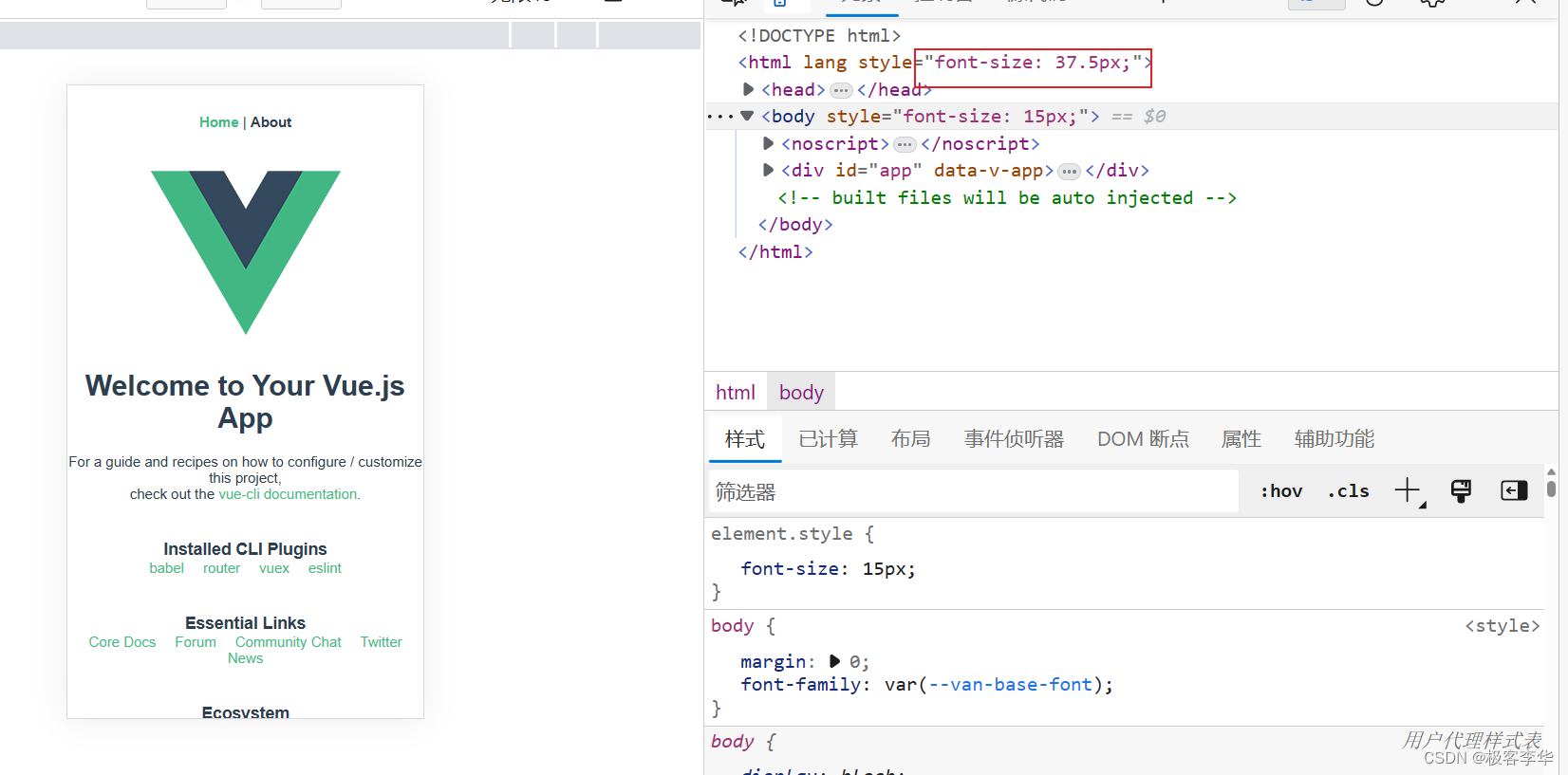Click the Home link in the app nav

click(218, 122)
